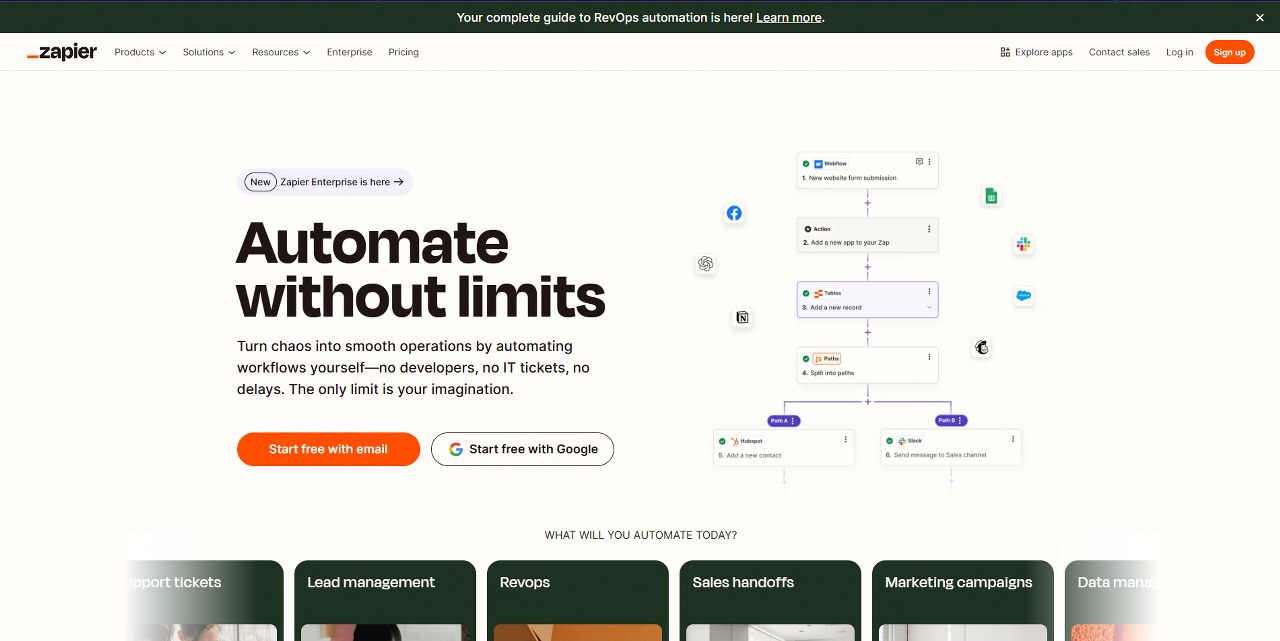Click plus connector between Action and Tables steps
This screenshot has width=1280, height=641.
867,267
